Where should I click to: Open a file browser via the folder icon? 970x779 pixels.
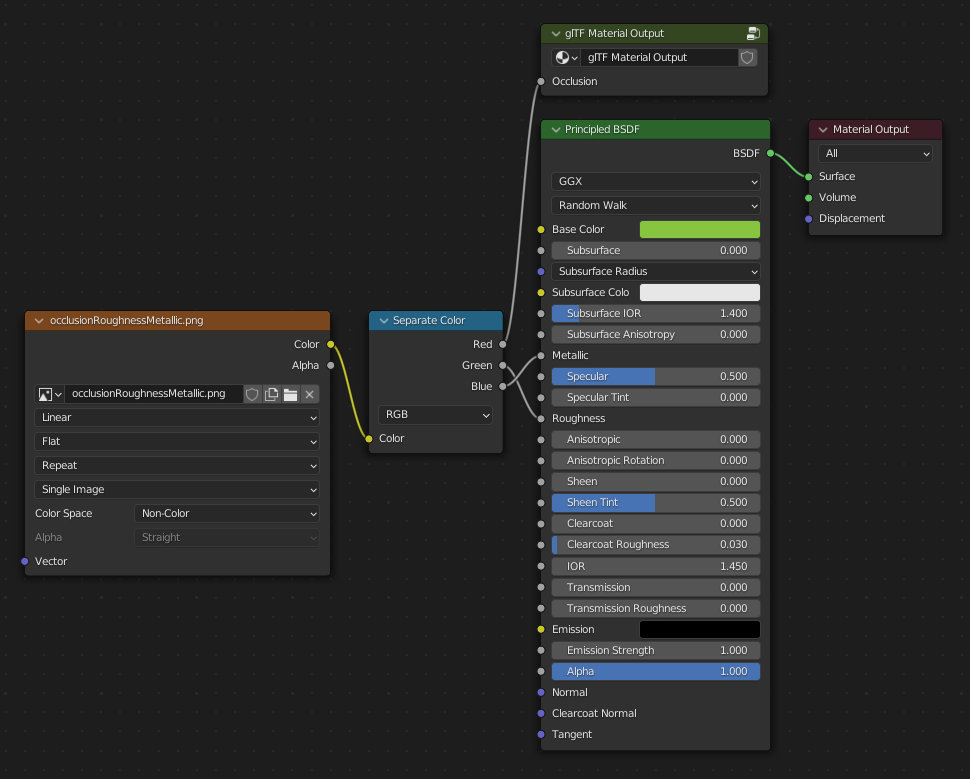tap(290, 394)
